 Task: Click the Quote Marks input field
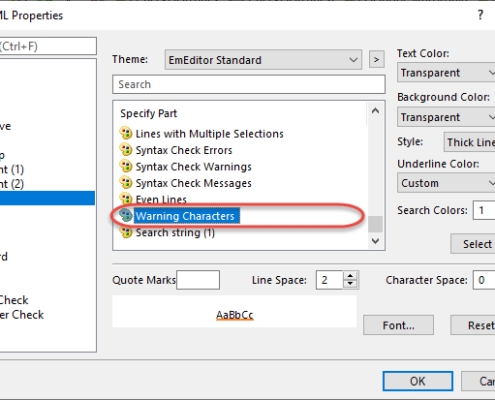(x=198, y=280)
